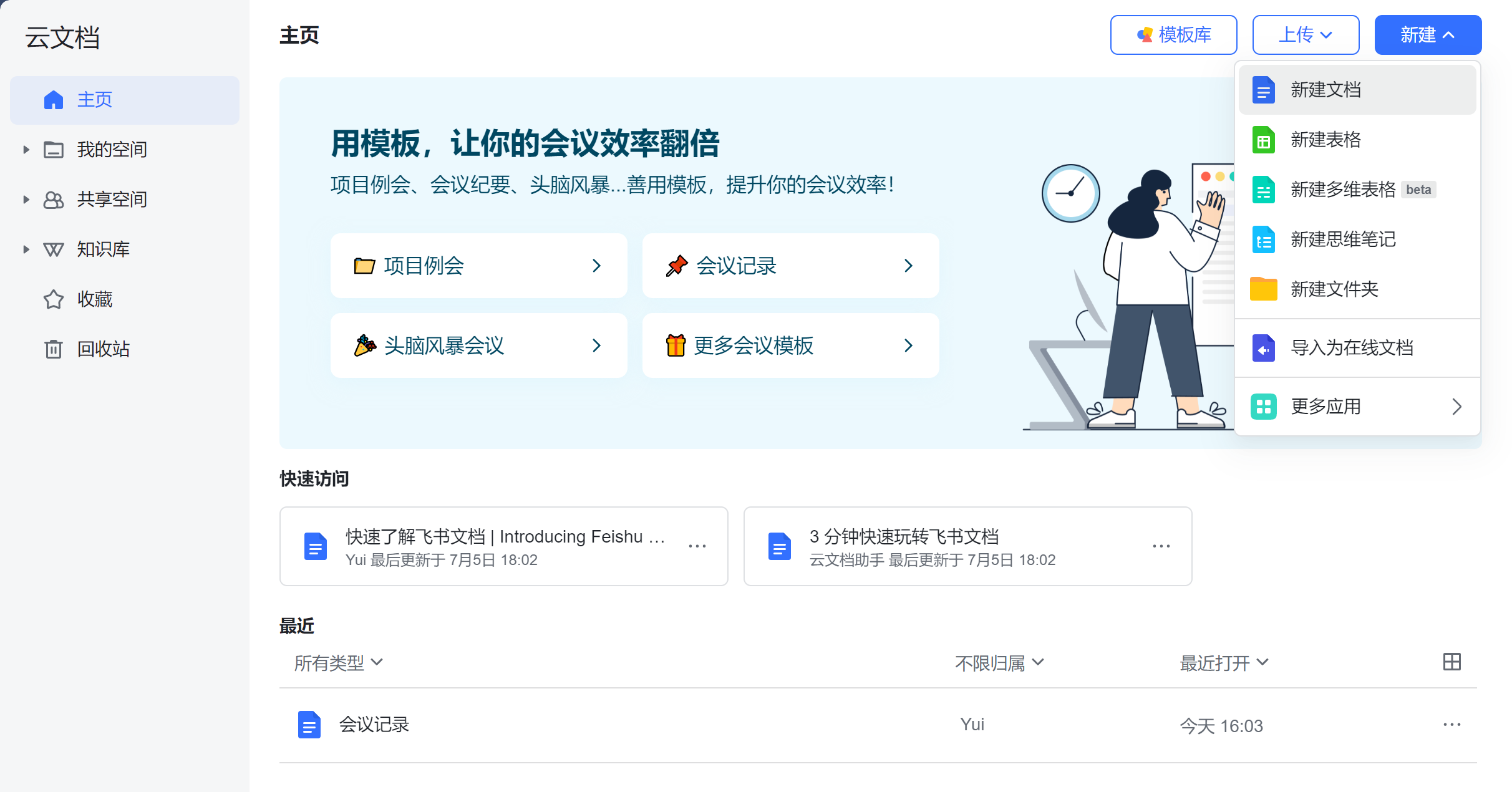Open more menu on 3 分钟快速玩转飞书文档 card
Image resolution: width=1512 pixels, height=792 pixels.
click(x=1161, y=546)
